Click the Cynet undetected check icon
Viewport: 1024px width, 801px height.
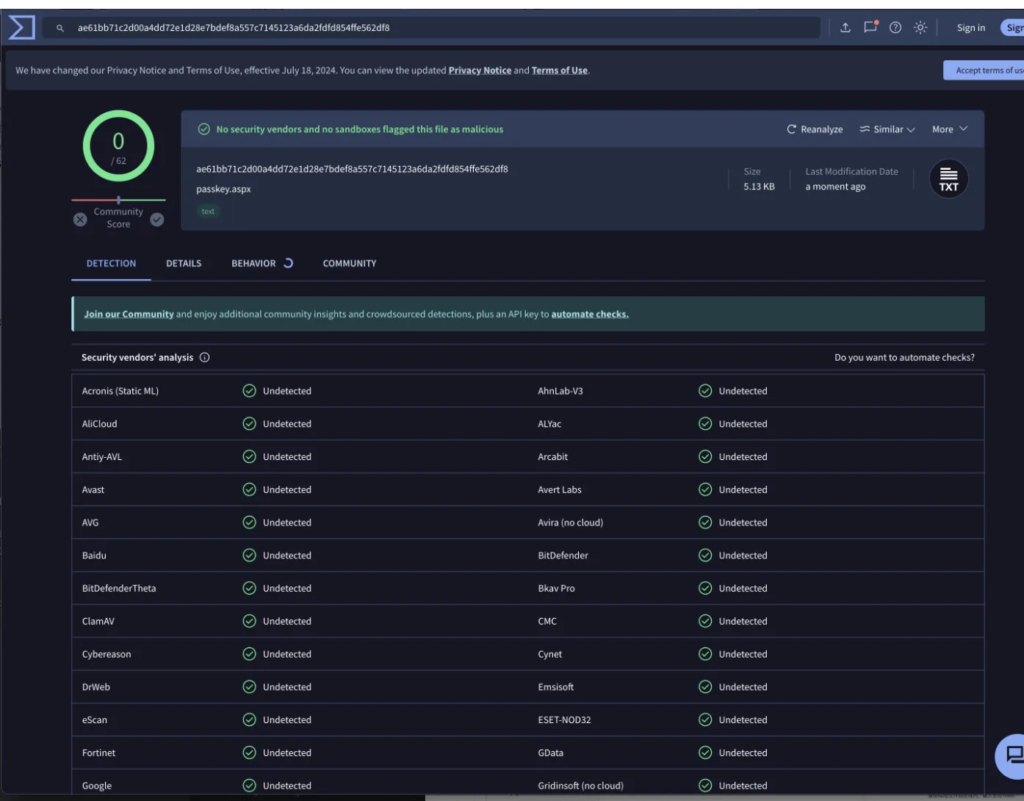point(705,653)
